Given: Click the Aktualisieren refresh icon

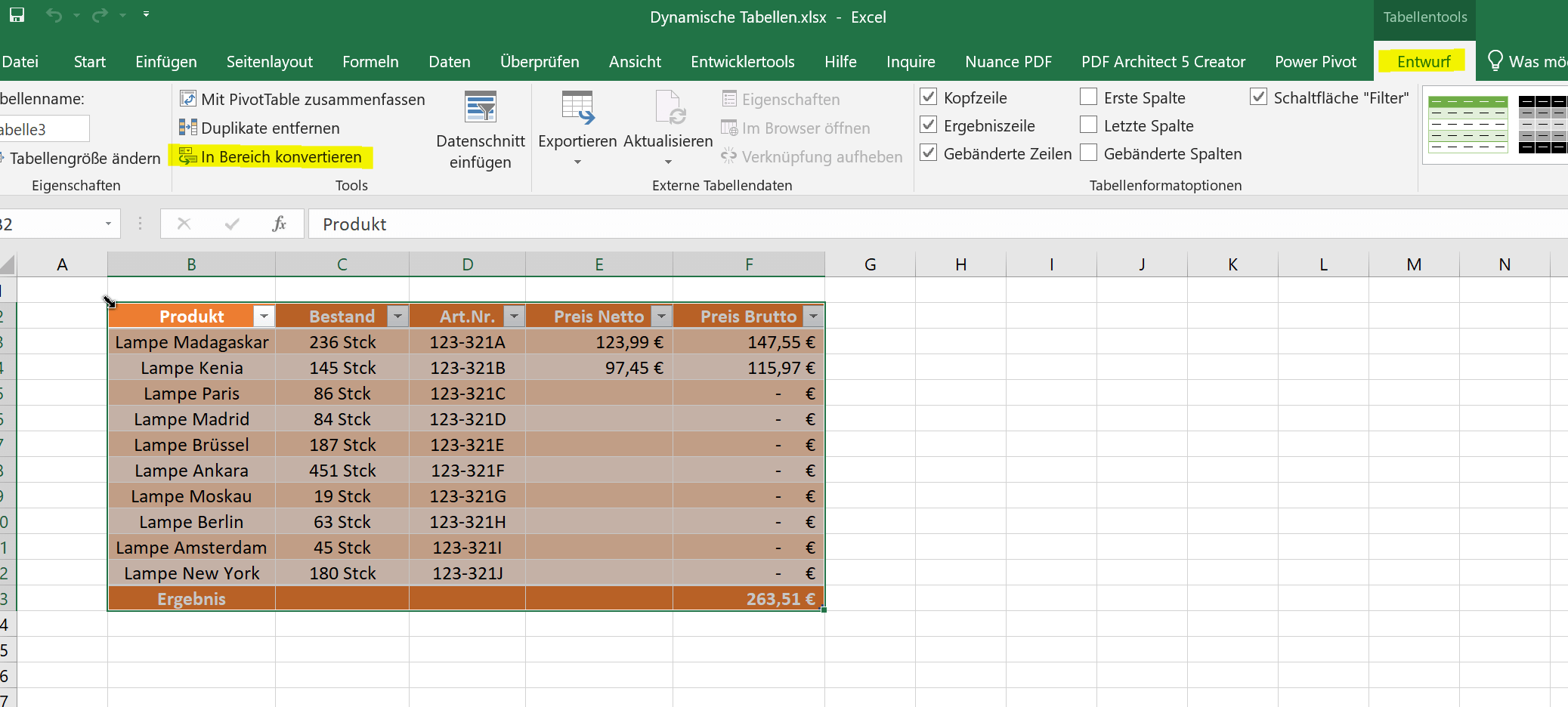Looking at the screenshot, I should pos(669,107).
